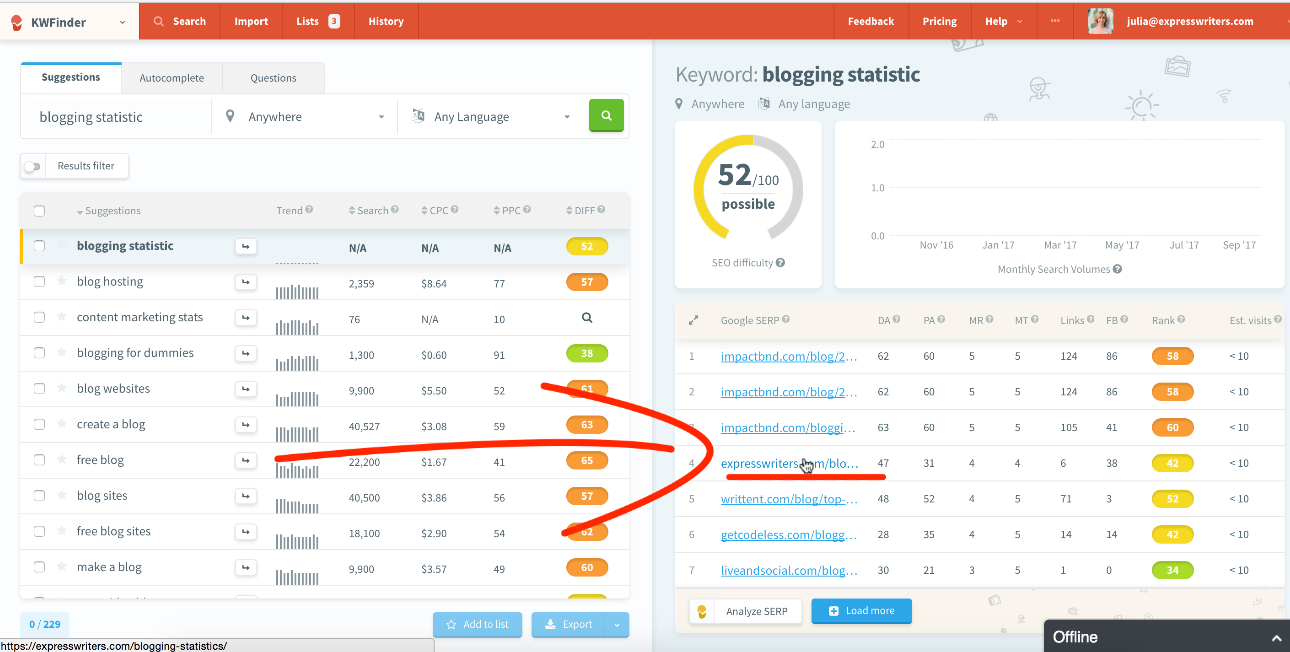1290x652 pixels.
Task: Click the user avatar picture
Action: tap(1101, 21)
